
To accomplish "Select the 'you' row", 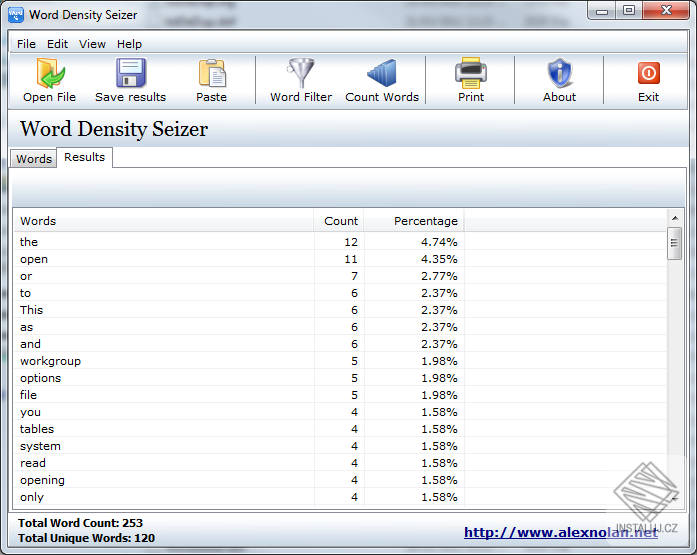I will 340,412.
